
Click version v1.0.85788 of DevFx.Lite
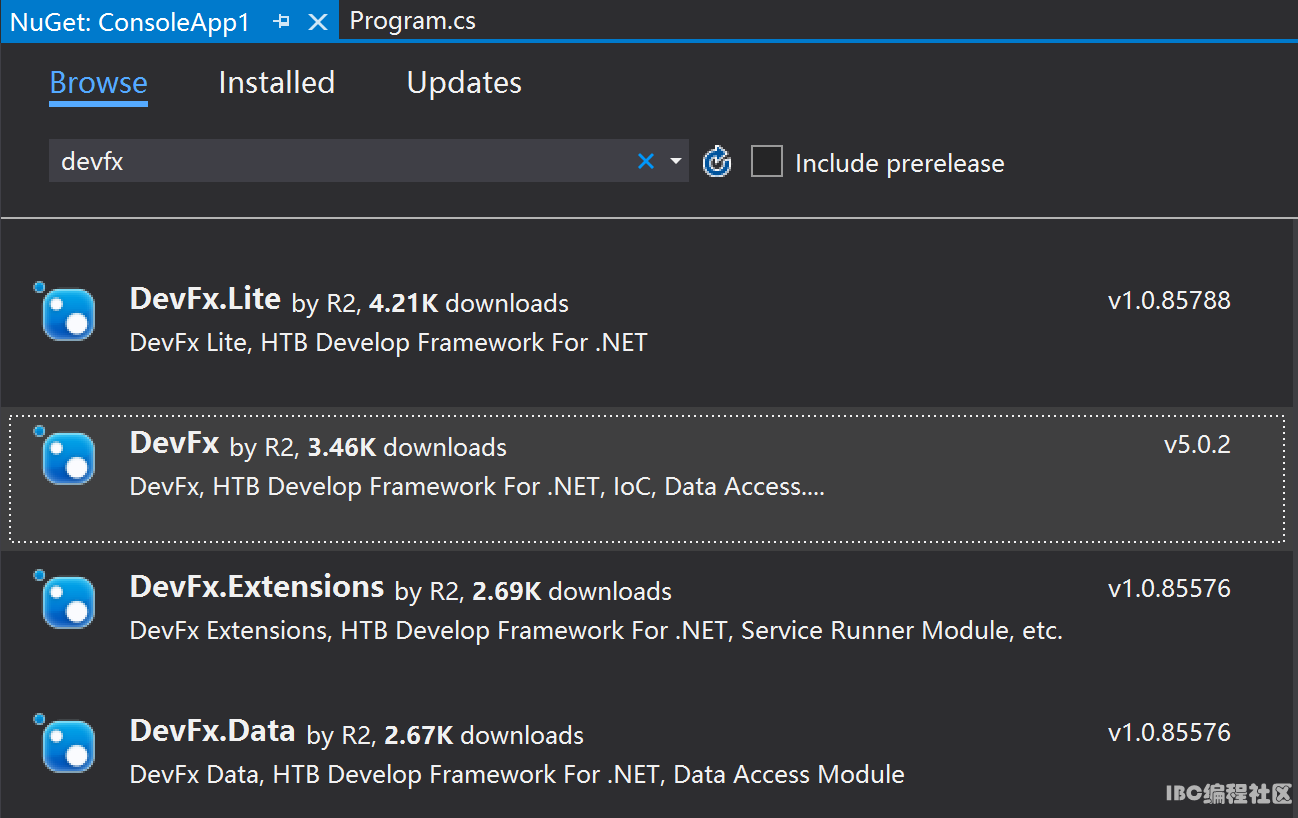coord(1169,301)
